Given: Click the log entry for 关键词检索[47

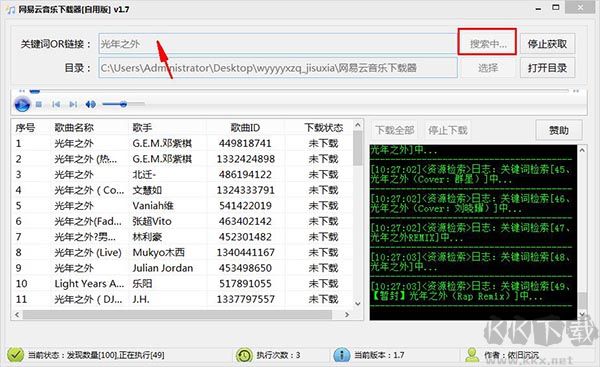Looking at the screenshot, I should click(x=471, y=233).
